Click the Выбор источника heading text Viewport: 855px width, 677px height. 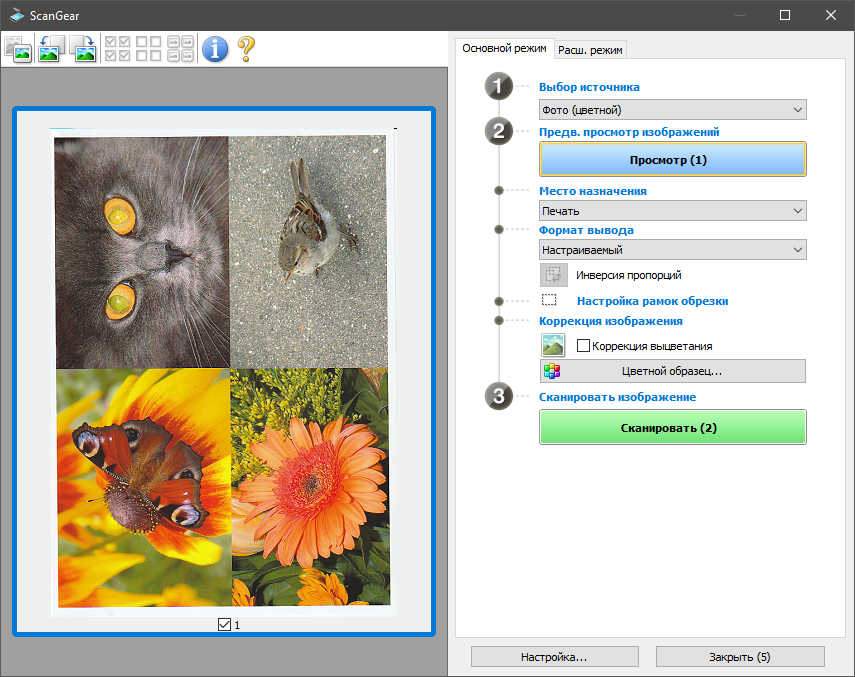(x=589, y=87)
